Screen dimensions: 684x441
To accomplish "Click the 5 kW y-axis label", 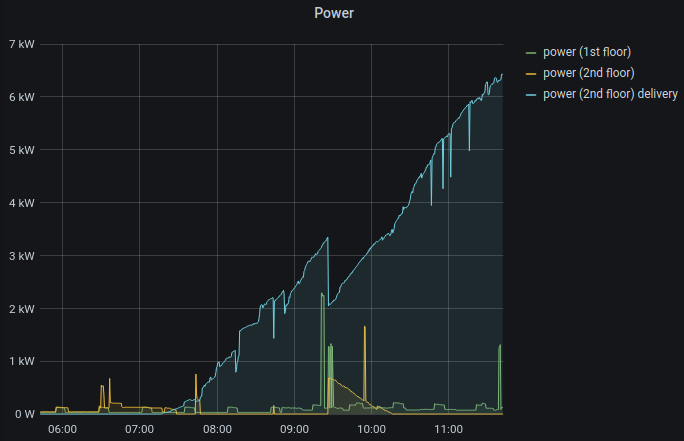I will click(x=22, y=150).
